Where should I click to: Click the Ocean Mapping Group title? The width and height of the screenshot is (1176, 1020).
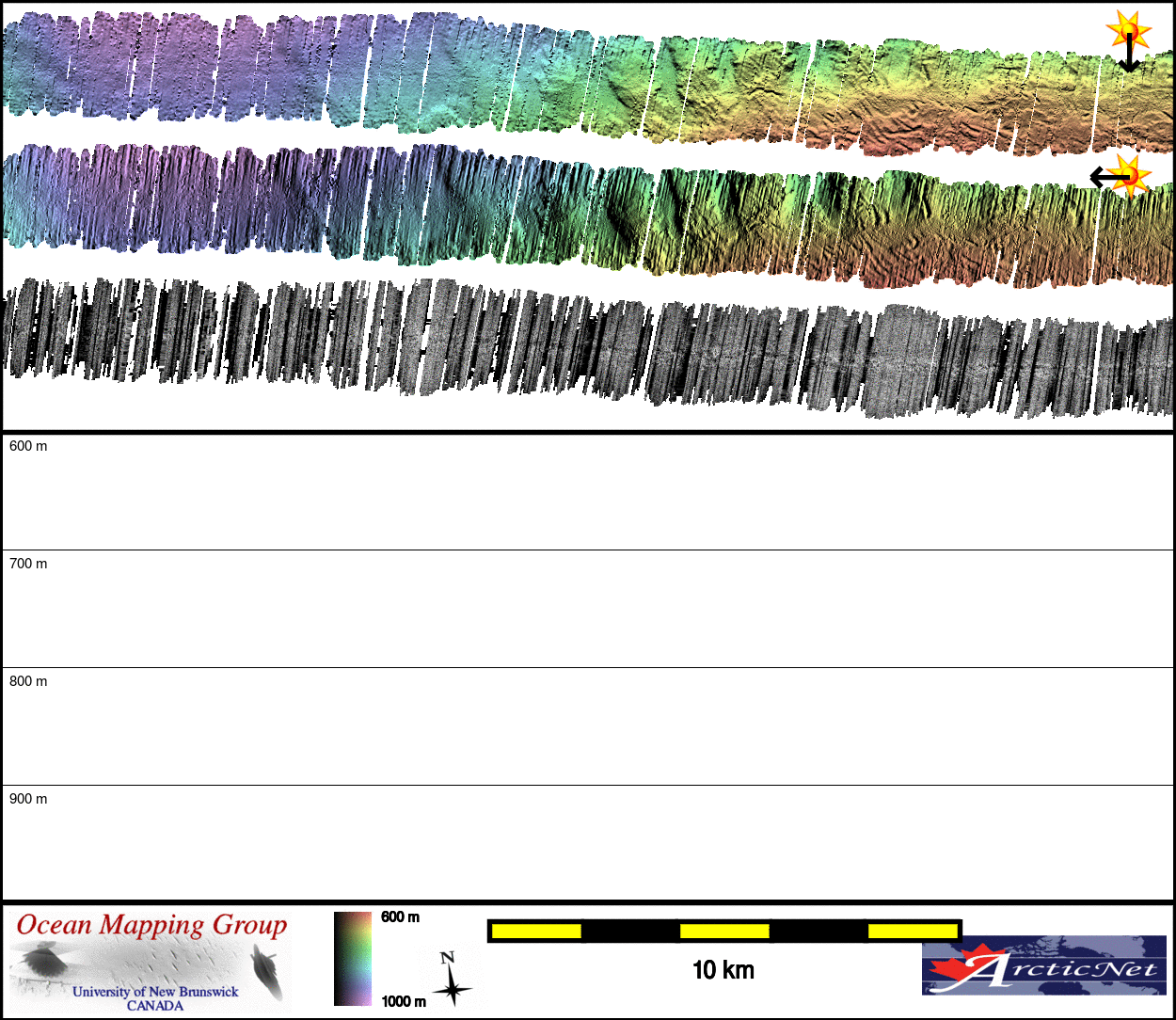tap(151, 925)
